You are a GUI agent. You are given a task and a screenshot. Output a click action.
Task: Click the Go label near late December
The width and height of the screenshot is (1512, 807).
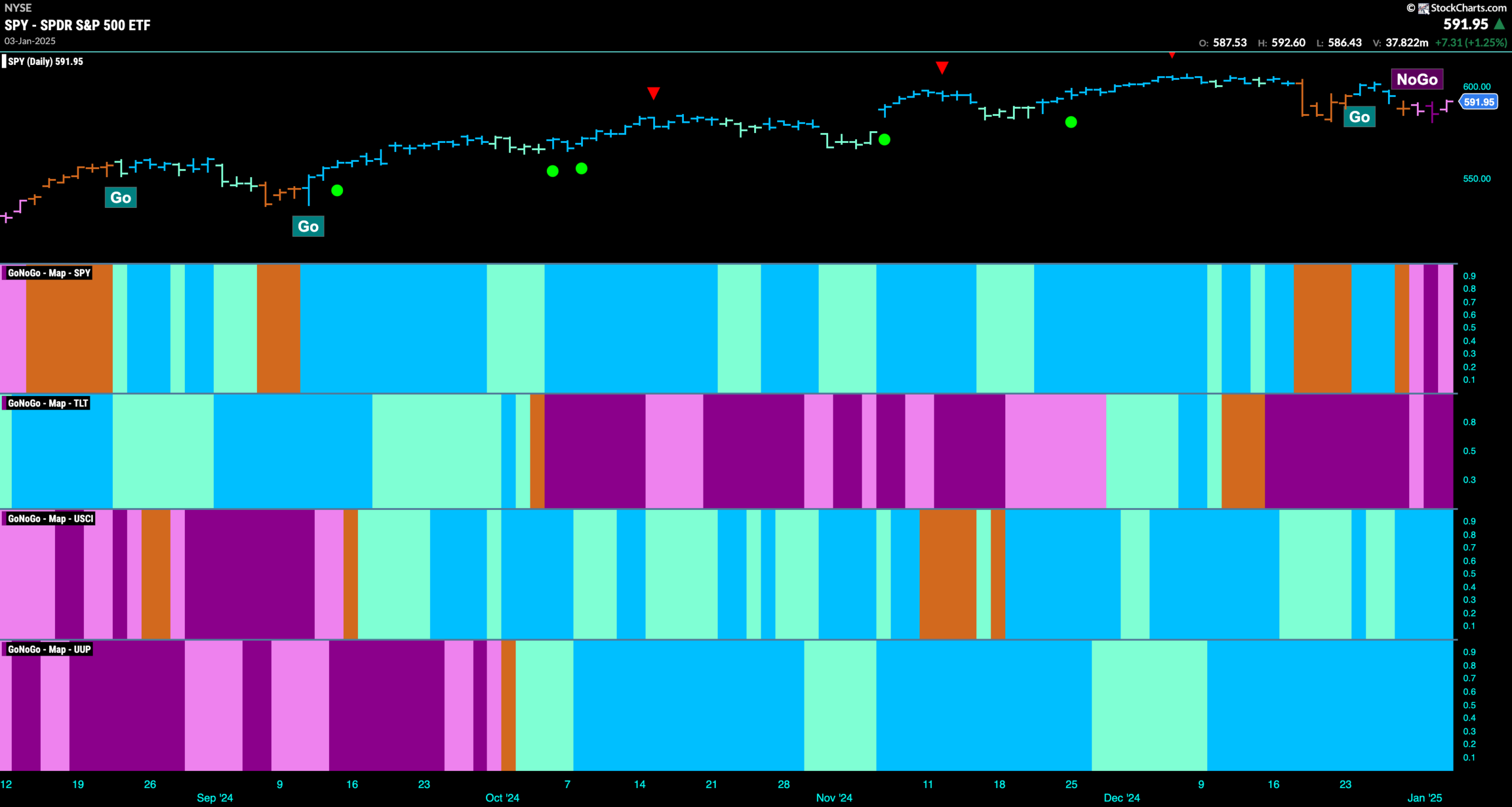point(1359,117)
